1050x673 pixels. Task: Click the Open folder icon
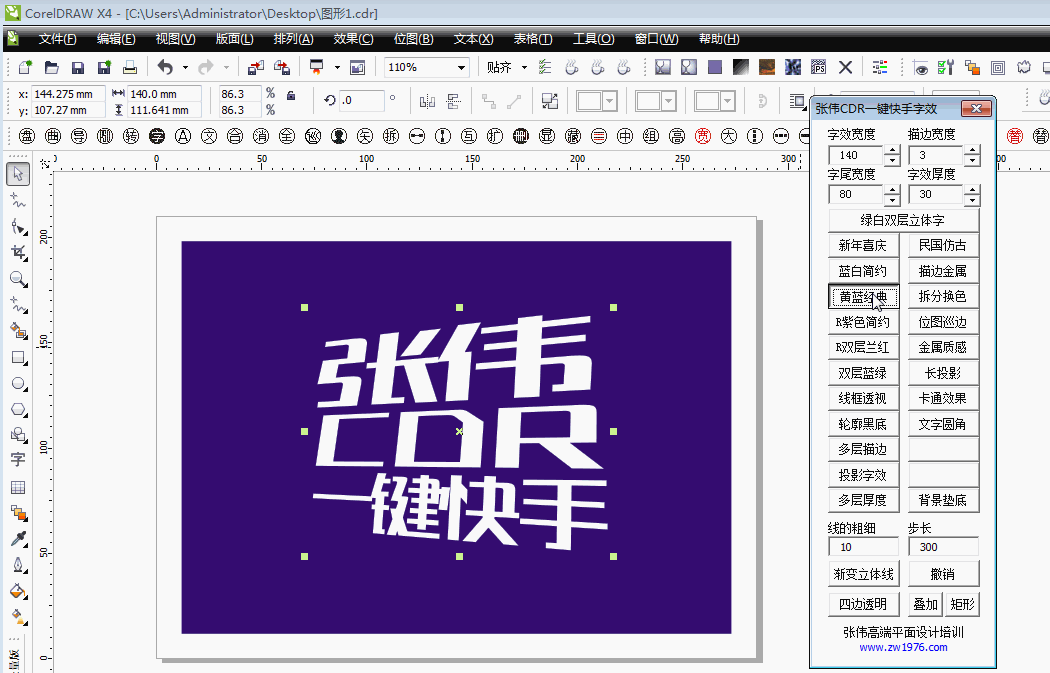[x=52, y=67]
